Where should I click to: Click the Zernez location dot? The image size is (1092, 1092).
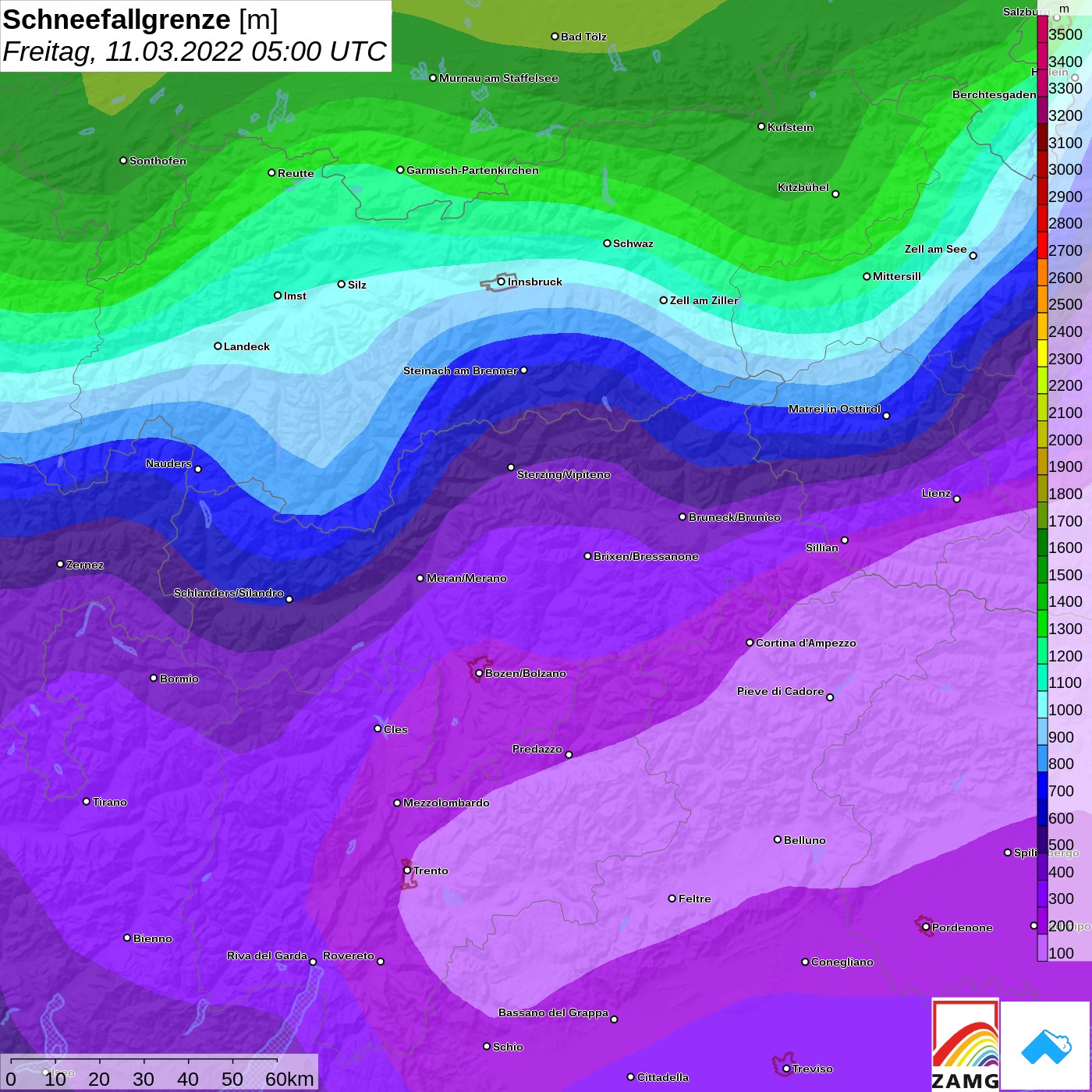tap(60, 564)
